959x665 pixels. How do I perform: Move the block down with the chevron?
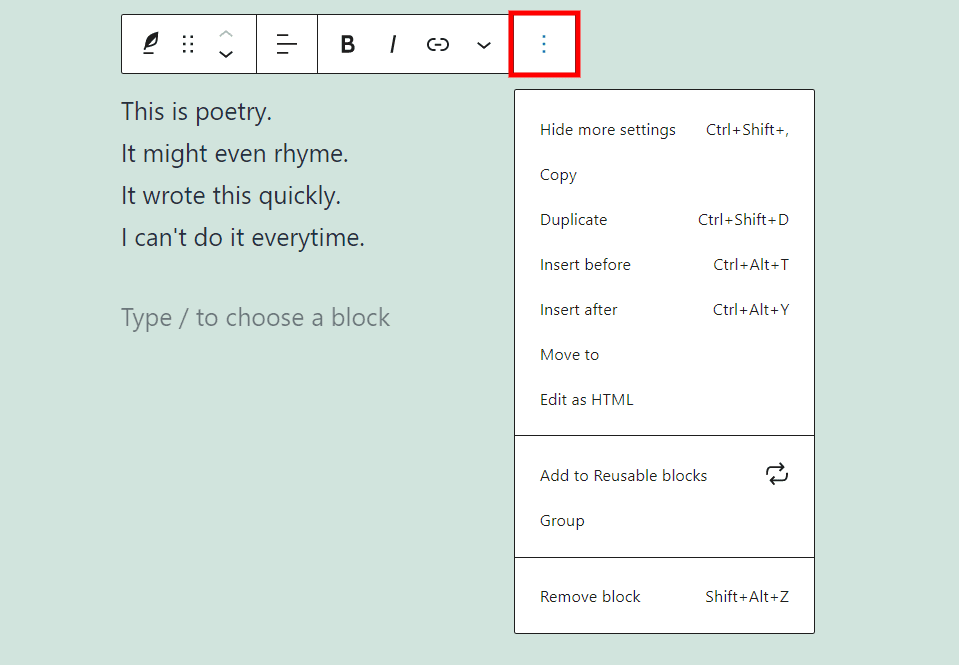226,55
